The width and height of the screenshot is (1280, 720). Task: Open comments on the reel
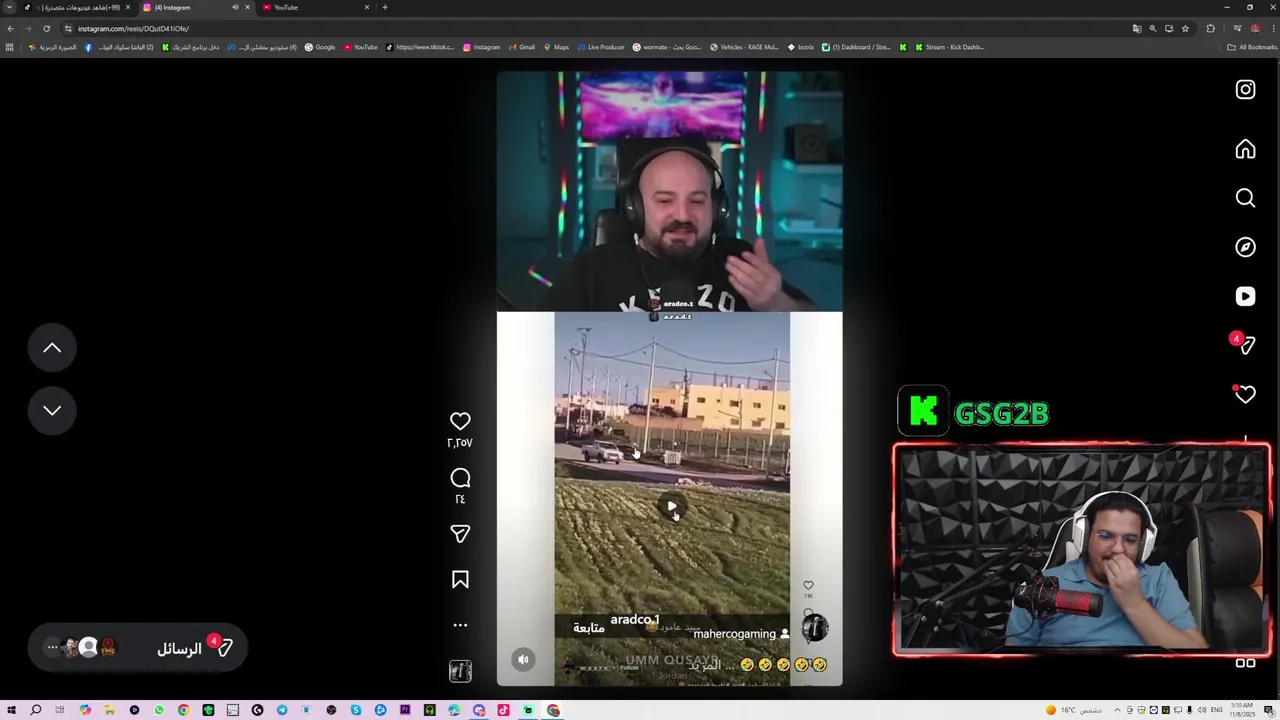click(x=460, y=478)
